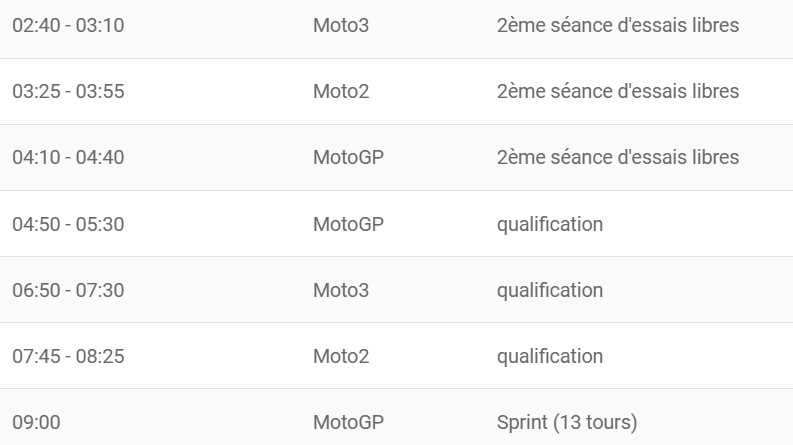Click MotoGP in the 04:50 row
793x445 pixels.
click(348, 224)
